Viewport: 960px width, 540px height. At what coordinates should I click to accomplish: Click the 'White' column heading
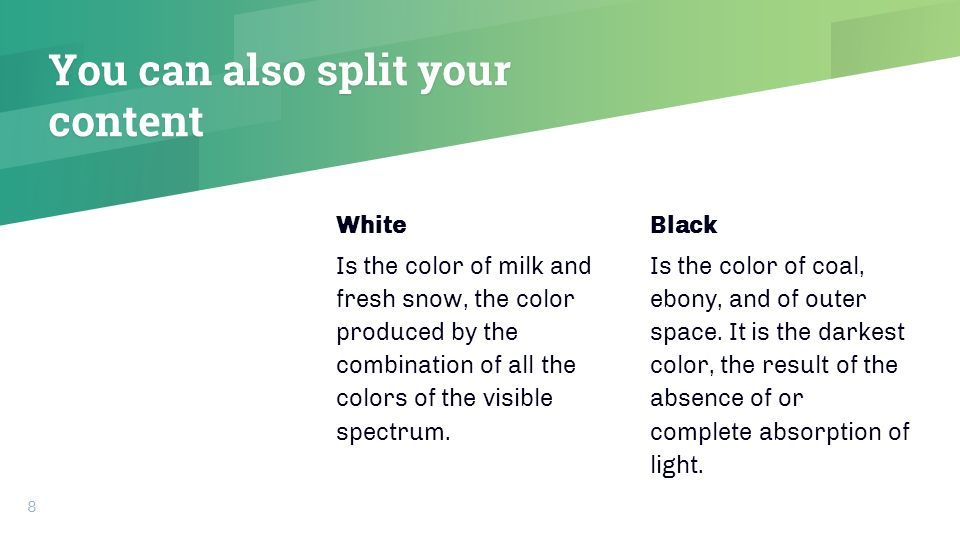pyautogui.click(x=371, y=225)
